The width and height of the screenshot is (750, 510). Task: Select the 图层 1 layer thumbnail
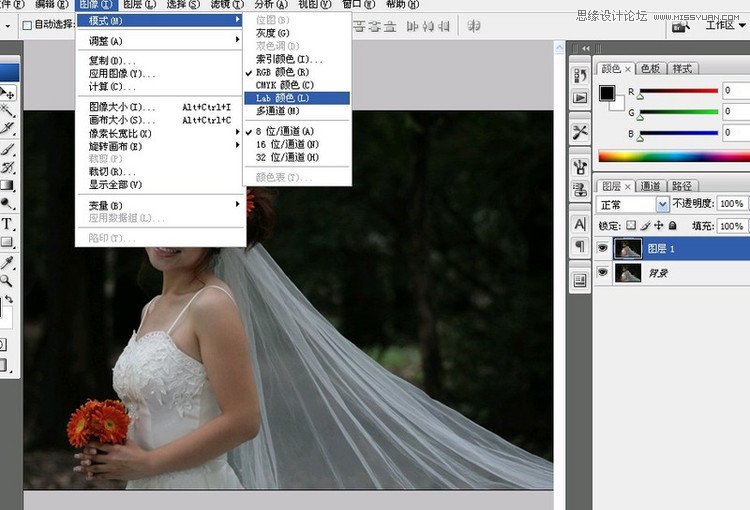[x=628, y=249]
